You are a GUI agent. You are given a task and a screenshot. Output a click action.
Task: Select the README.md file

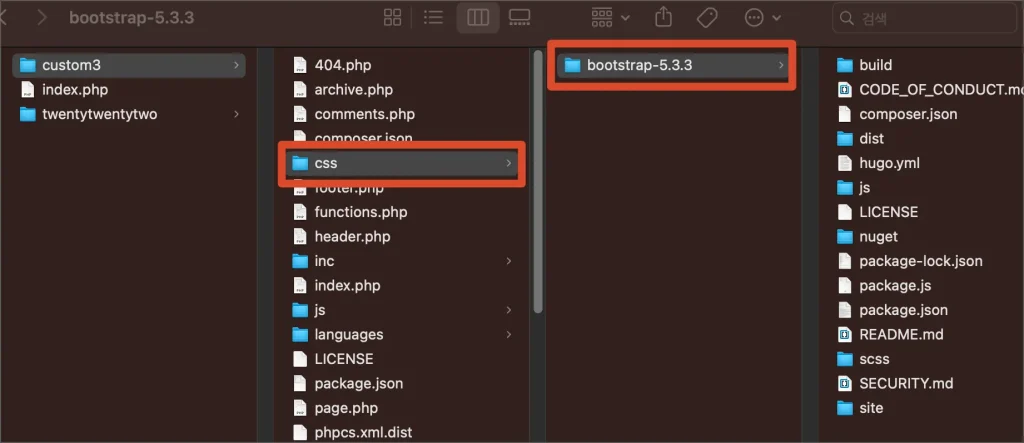900,334
